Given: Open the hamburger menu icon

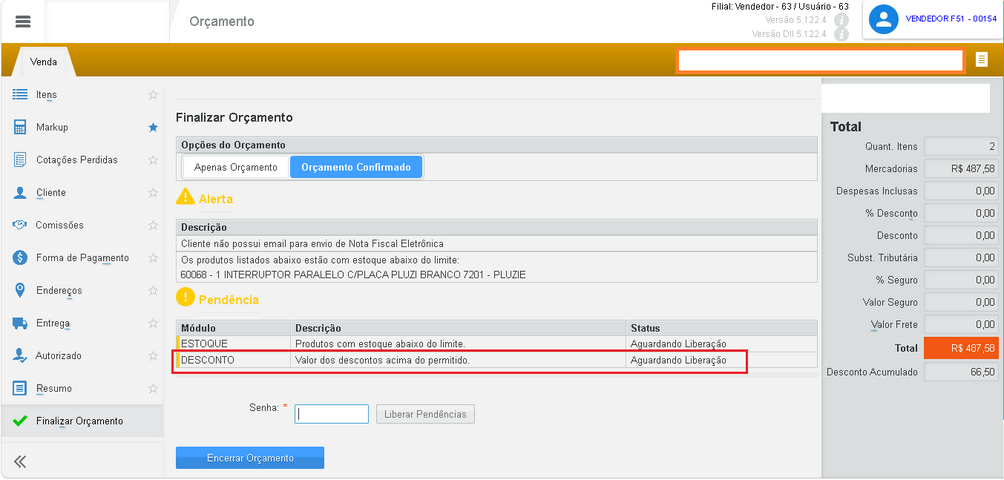Looking at the screenshot, I should tap(23, 21).
